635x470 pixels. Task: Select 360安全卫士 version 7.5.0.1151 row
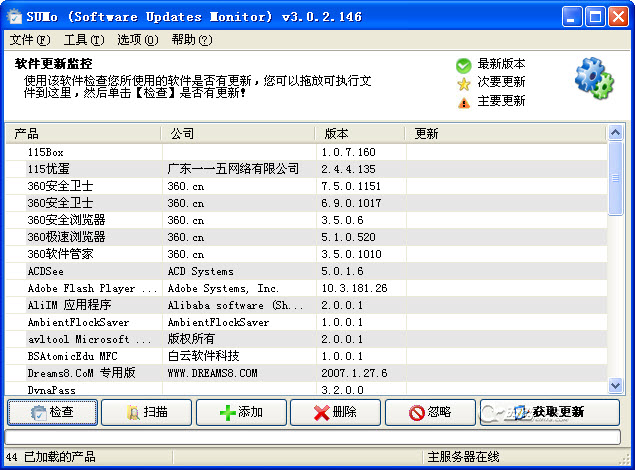(307, 186)
